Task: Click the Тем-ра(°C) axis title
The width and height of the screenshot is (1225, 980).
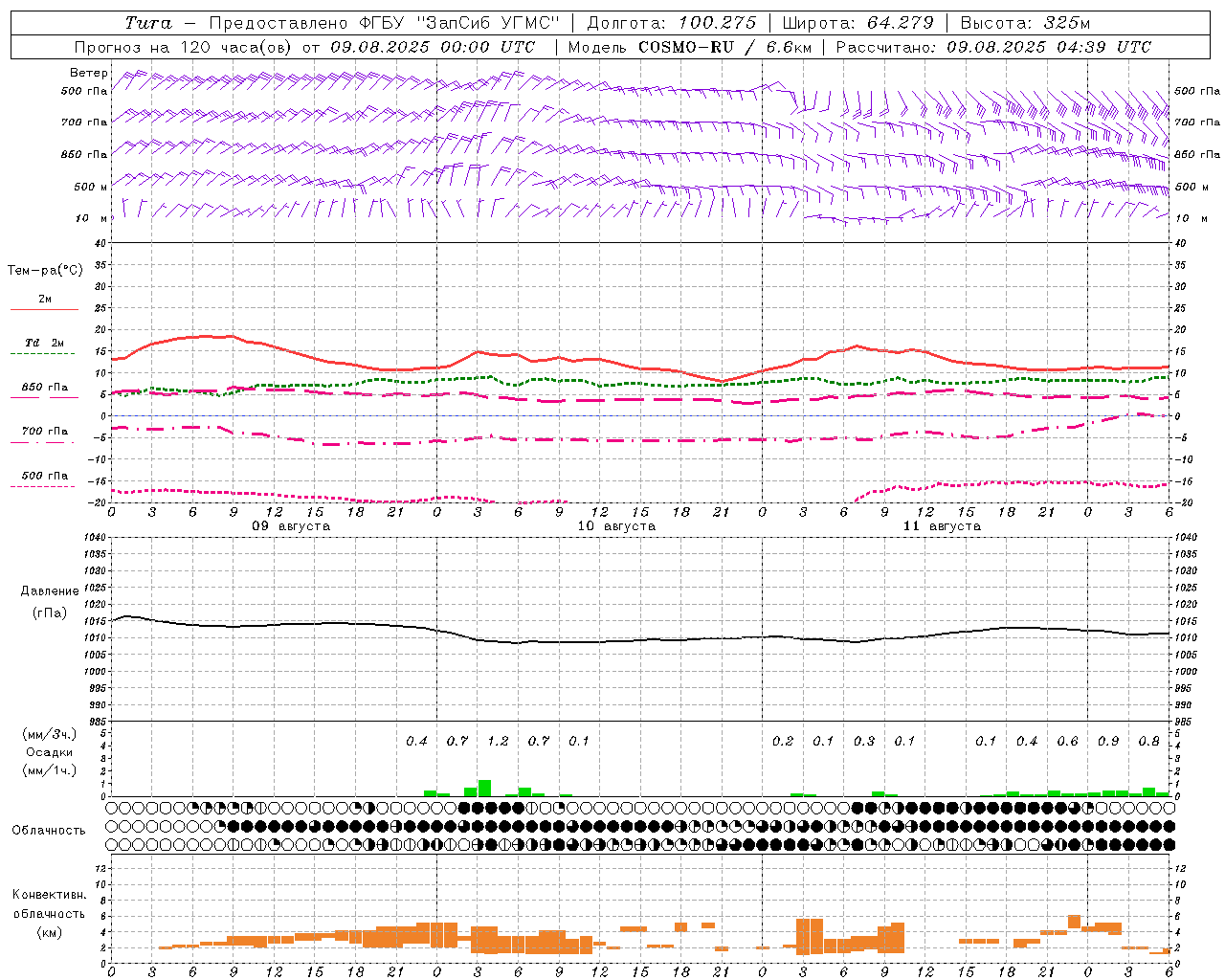Action: [x=45, y=271]
